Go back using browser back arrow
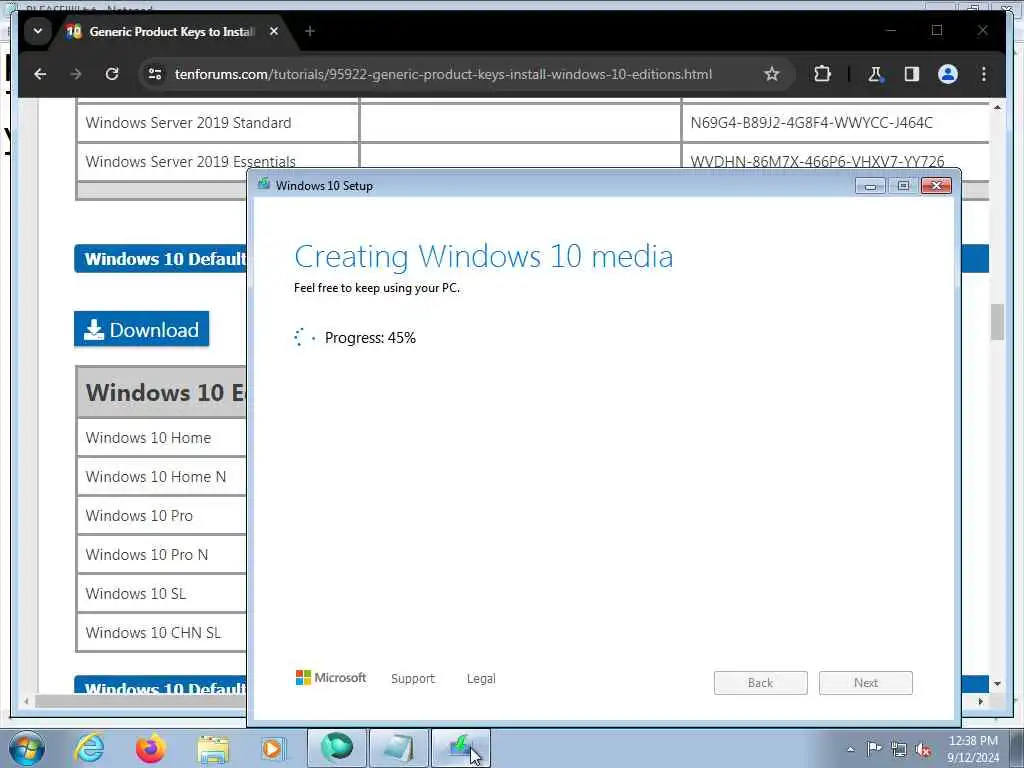This screenshot has height=768, width=1024. 40,74
